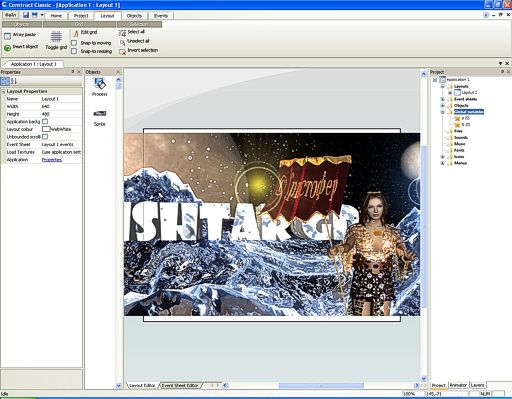Image resolution: width=512 pixels, height=399 pixels.
Task: Collapse Global variables folder
Action: click(443, 112)
